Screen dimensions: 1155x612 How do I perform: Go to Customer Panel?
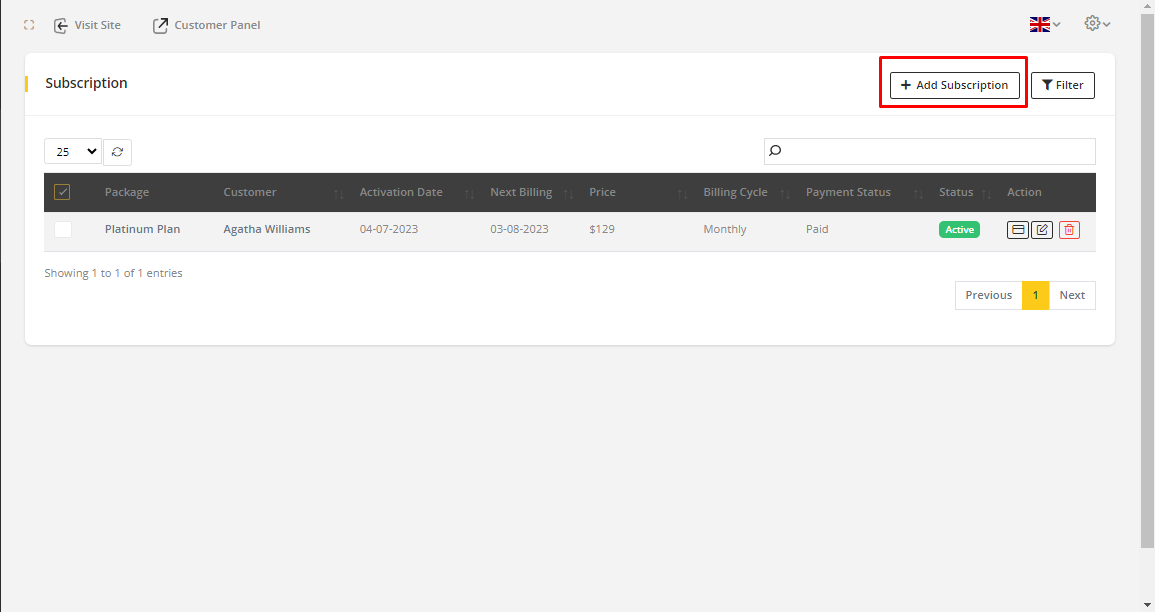click(206, 25)
